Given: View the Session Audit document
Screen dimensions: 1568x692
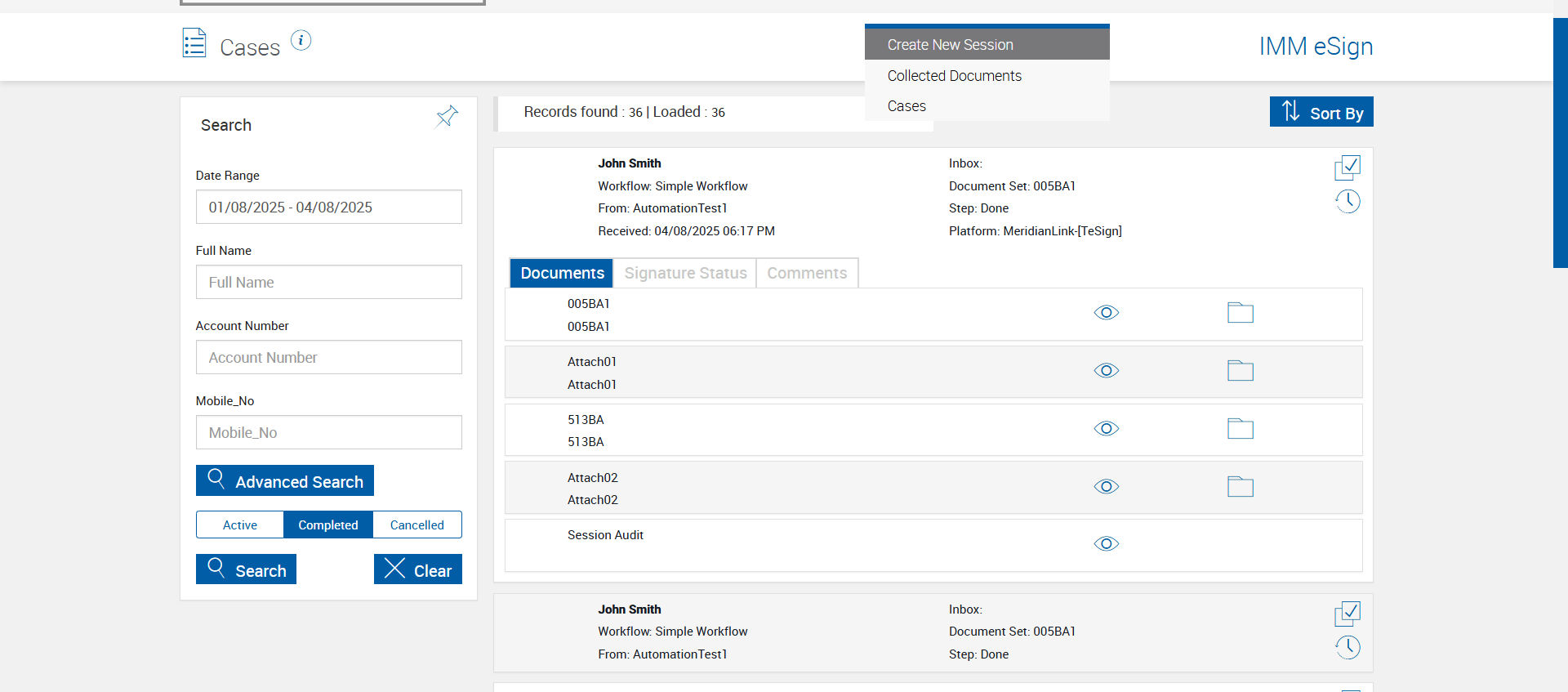Looking at the screenshot, I should pyautogui.click(x=1106, y=544).
